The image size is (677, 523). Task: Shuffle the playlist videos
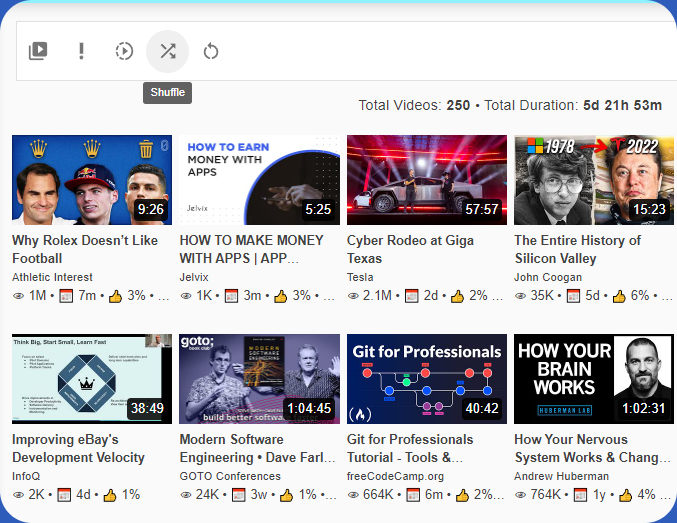click(x=168, y=51)
